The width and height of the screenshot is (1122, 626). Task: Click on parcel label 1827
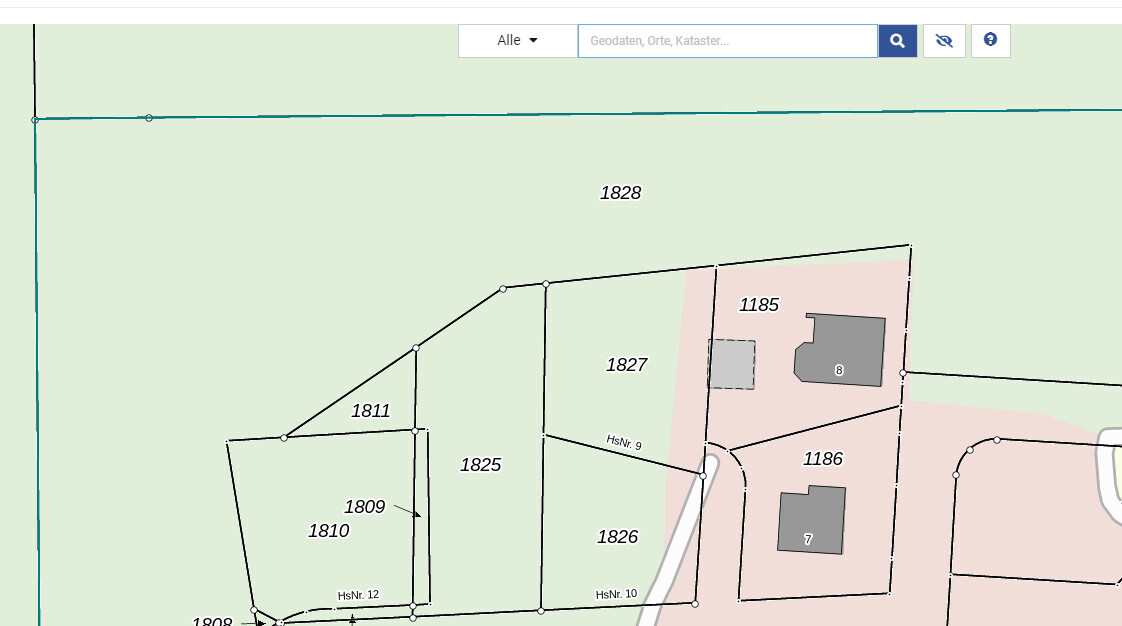pyautogui.click(x=626, y=365)
